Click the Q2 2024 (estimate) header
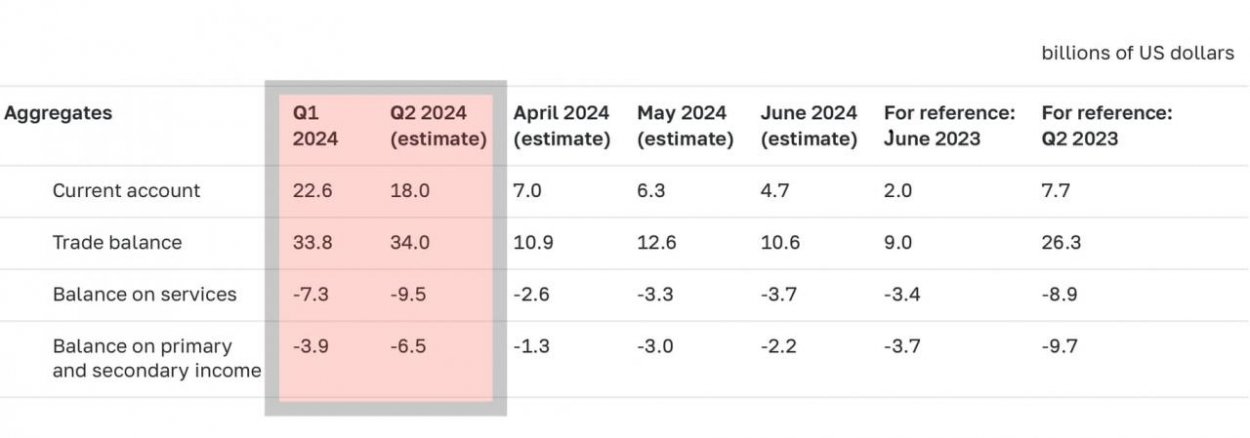The image size is (1250, 438). [438, 126]
